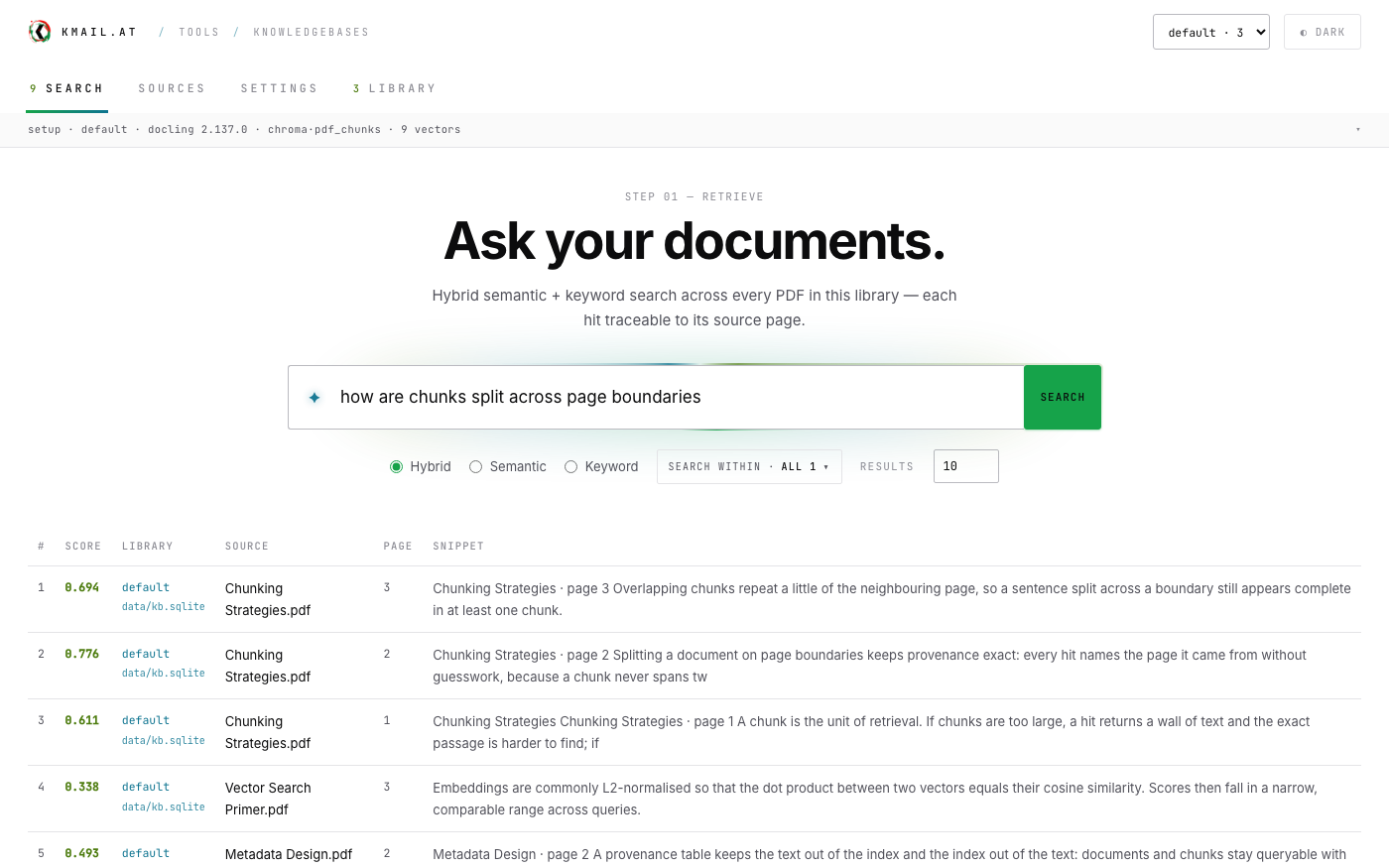The height and width of the screenshot is (868, 1389).
Task: Open default library link in row 1
Action: click(146, 587)
